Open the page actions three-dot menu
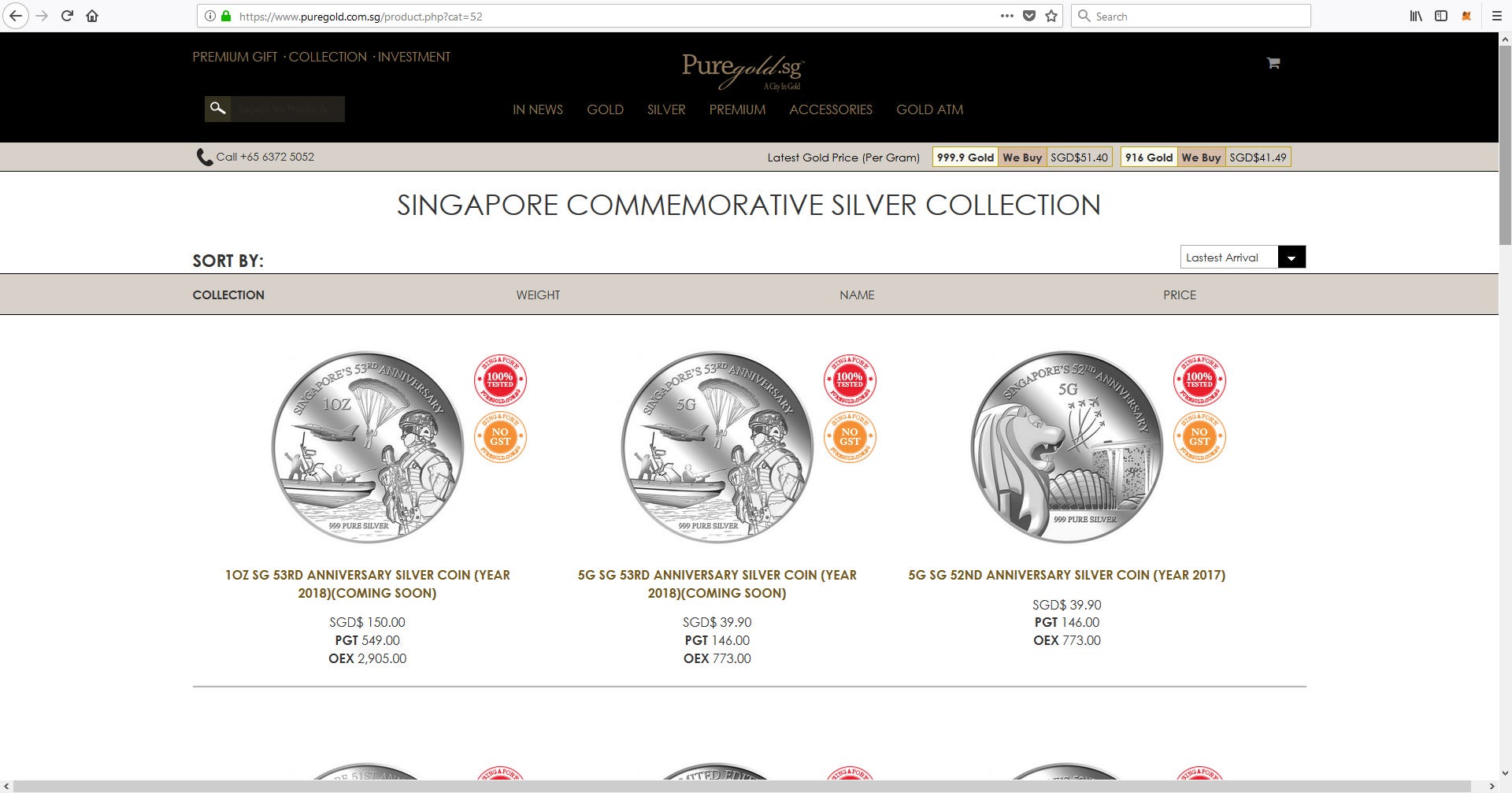 point(1006,16)
